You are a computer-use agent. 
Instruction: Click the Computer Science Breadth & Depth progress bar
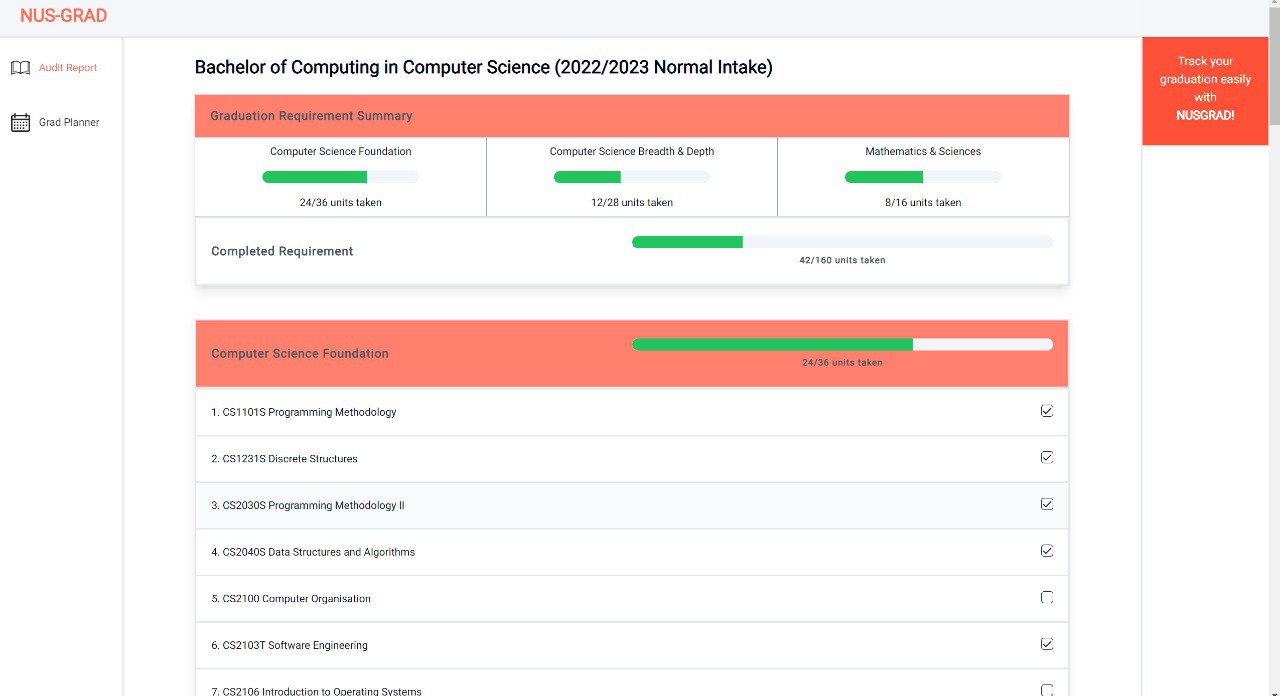tap(632, 177)
